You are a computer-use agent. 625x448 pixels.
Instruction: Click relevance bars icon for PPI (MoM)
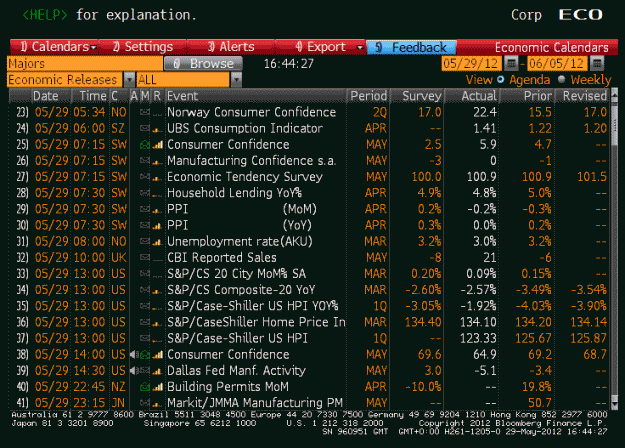tap(157, 210)
